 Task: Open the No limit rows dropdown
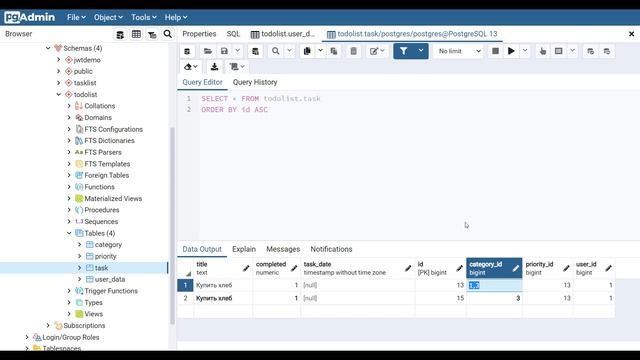click(459, 51)
